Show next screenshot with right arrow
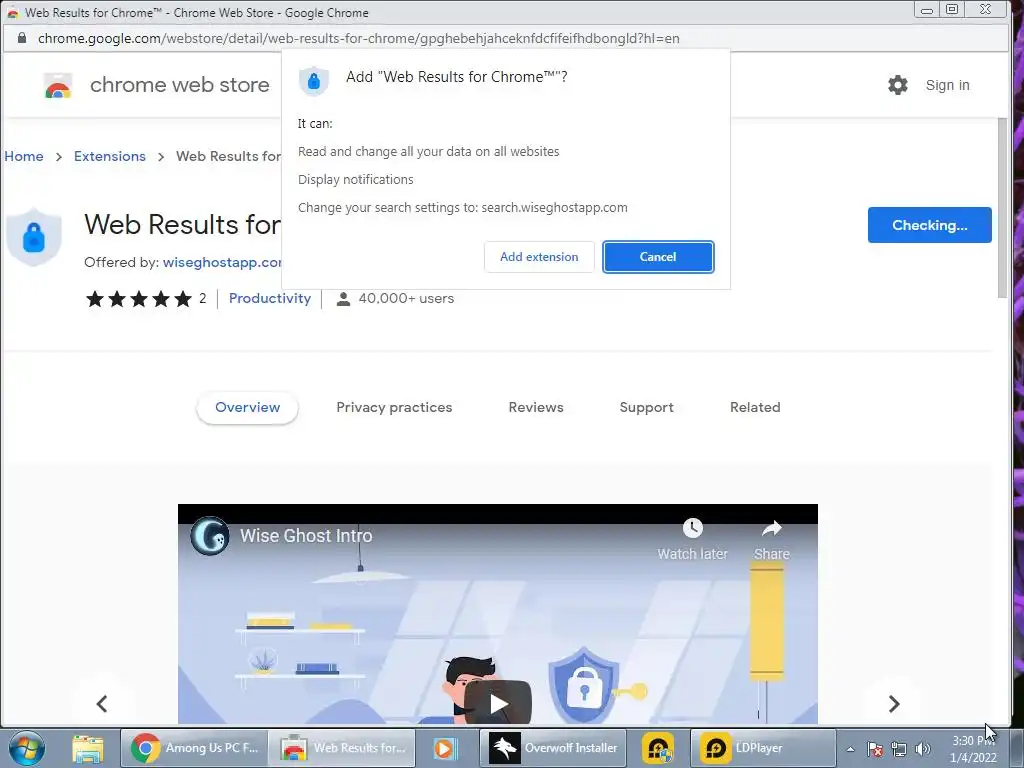This screenshot has width=1024, height=768. (894, 703)
